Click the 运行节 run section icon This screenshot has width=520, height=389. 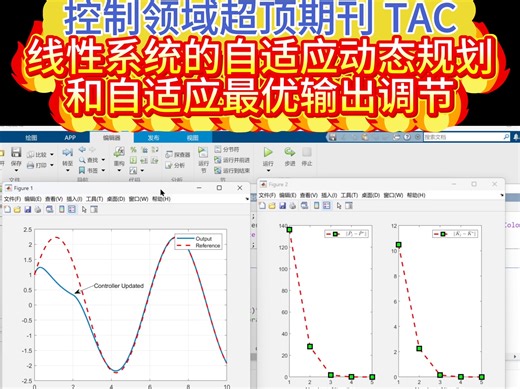[203, 152]
